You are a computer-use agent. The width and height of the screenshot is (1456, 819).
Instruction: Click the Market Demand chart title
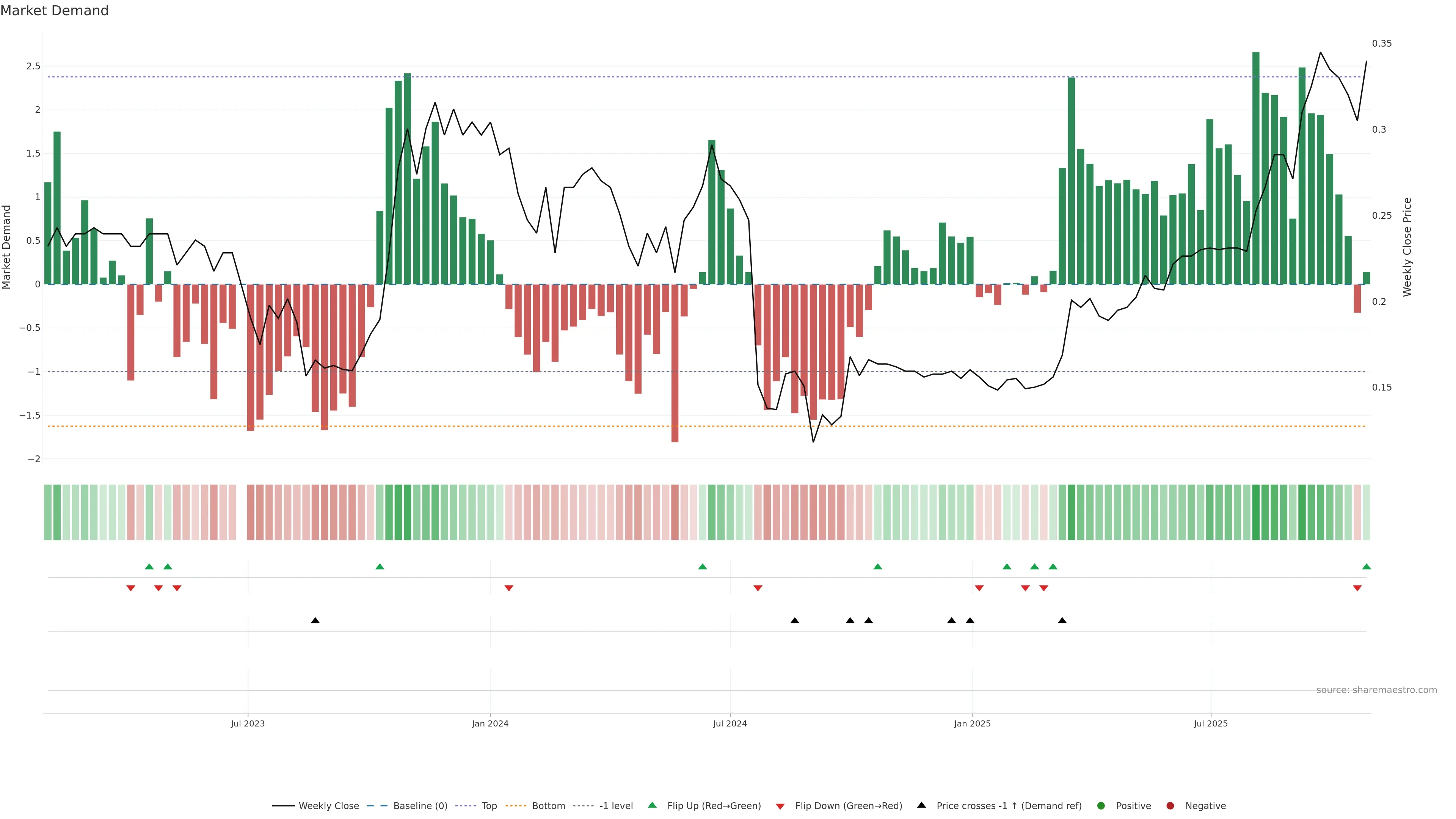tap(54, 11)
